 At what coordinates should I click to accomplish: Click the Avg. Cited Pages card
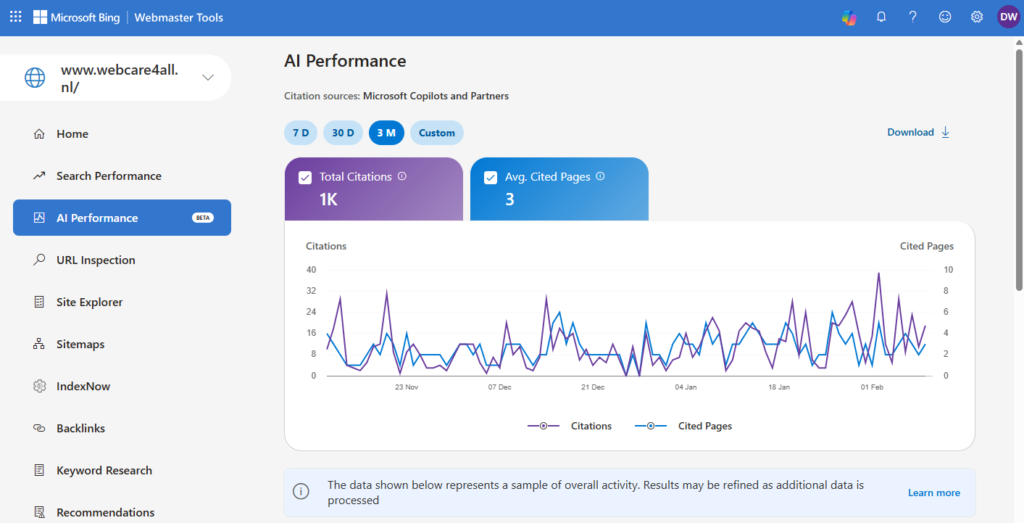coord(559,189)
